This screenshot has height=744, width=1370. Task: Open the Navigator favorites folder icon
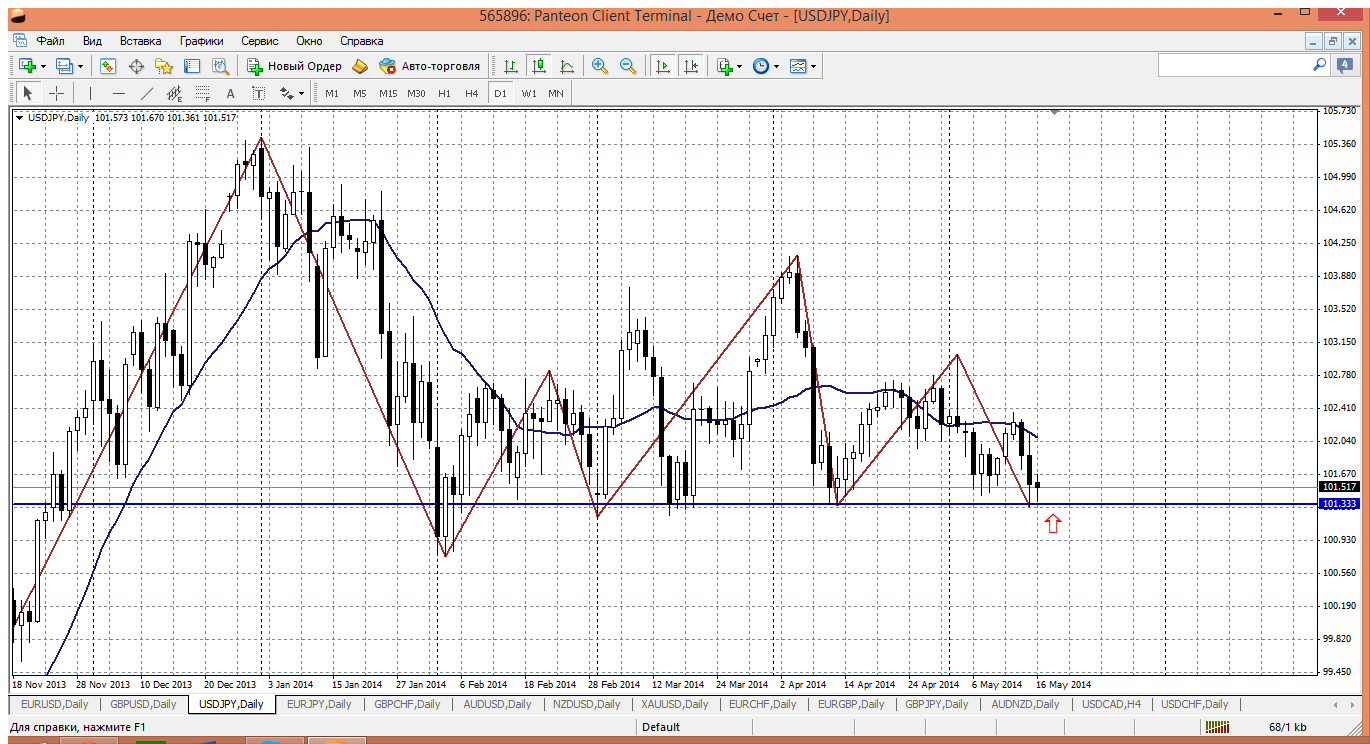(164, 66)
